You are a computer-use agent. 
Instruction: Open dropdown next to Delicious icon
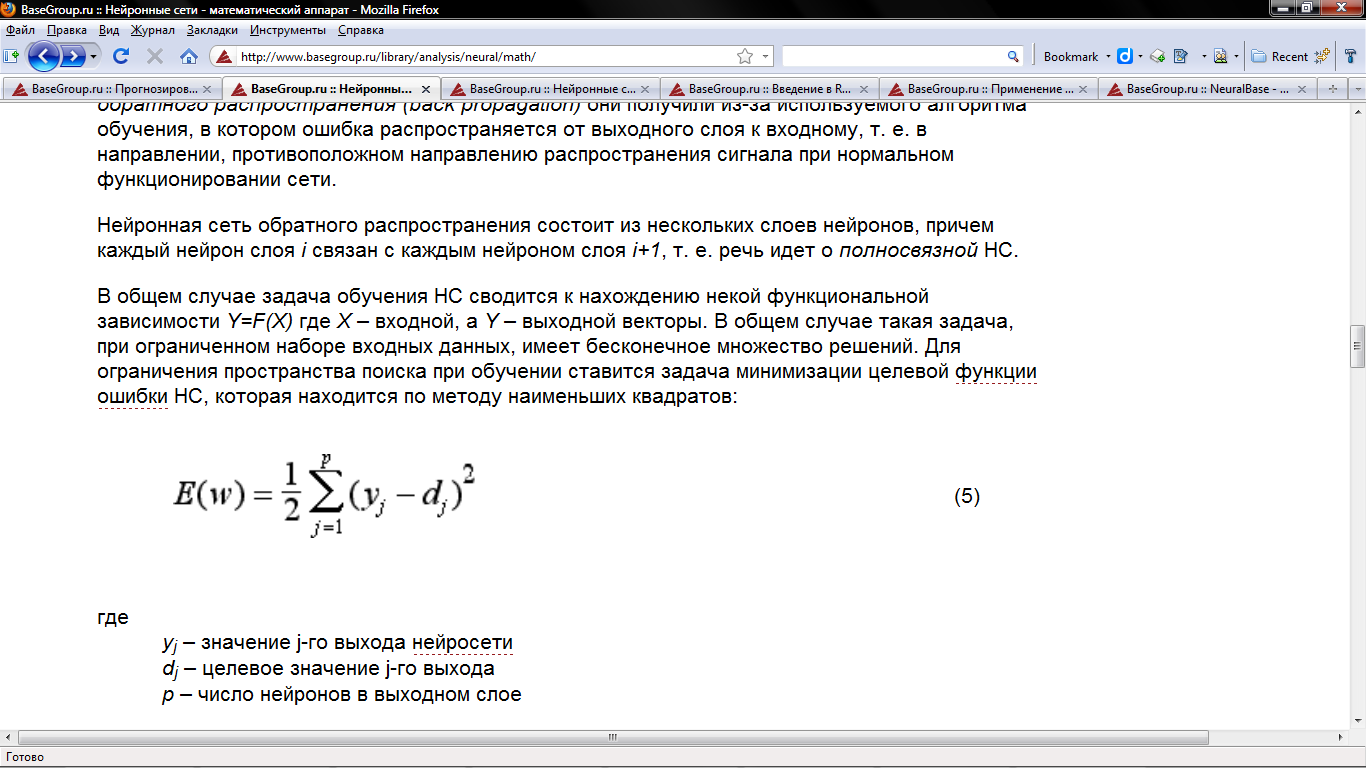tap(1140, 57)
